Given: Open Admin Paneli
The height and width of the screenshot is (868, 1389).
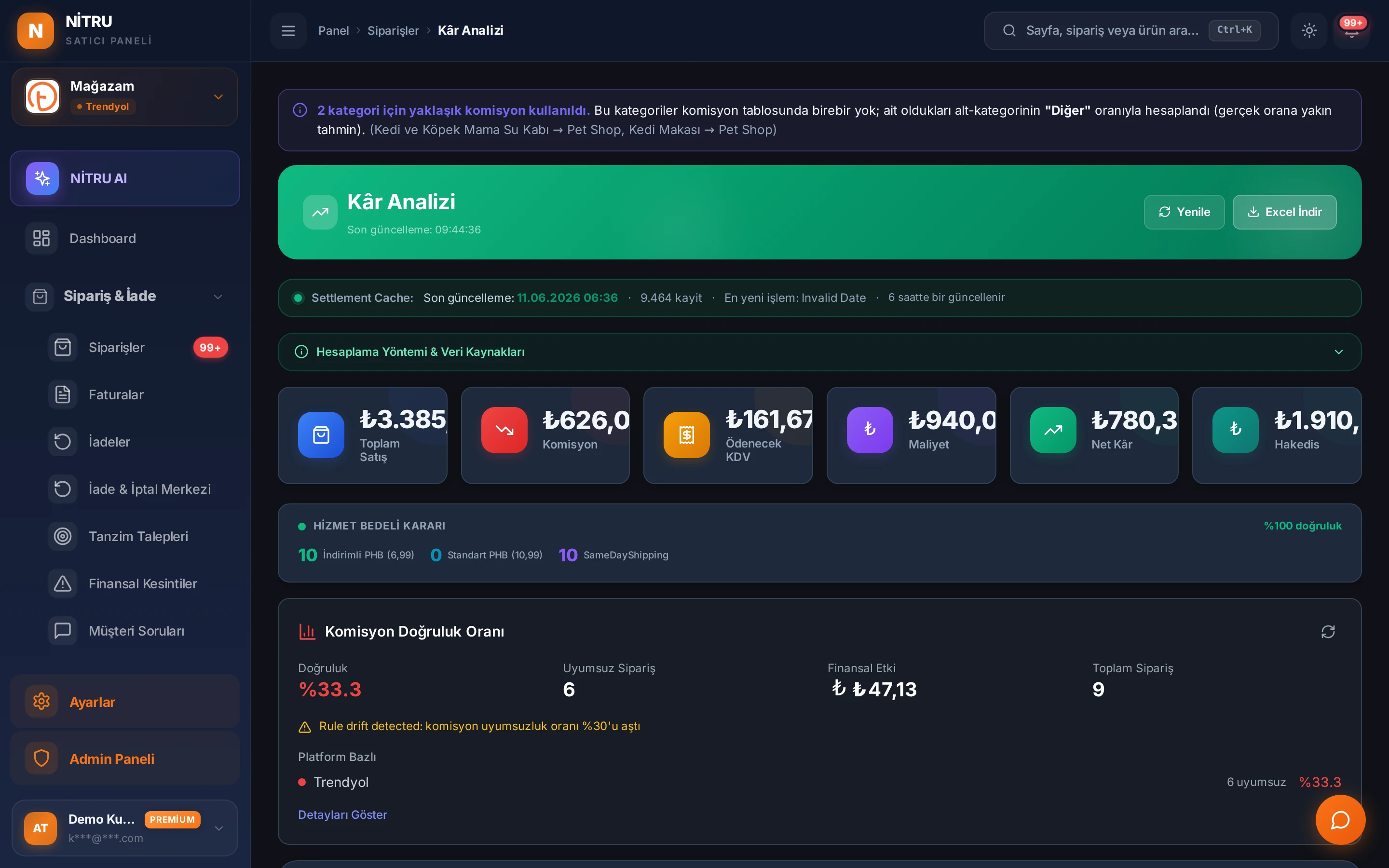Looking at the screenshot, I should tap(124, 758).
